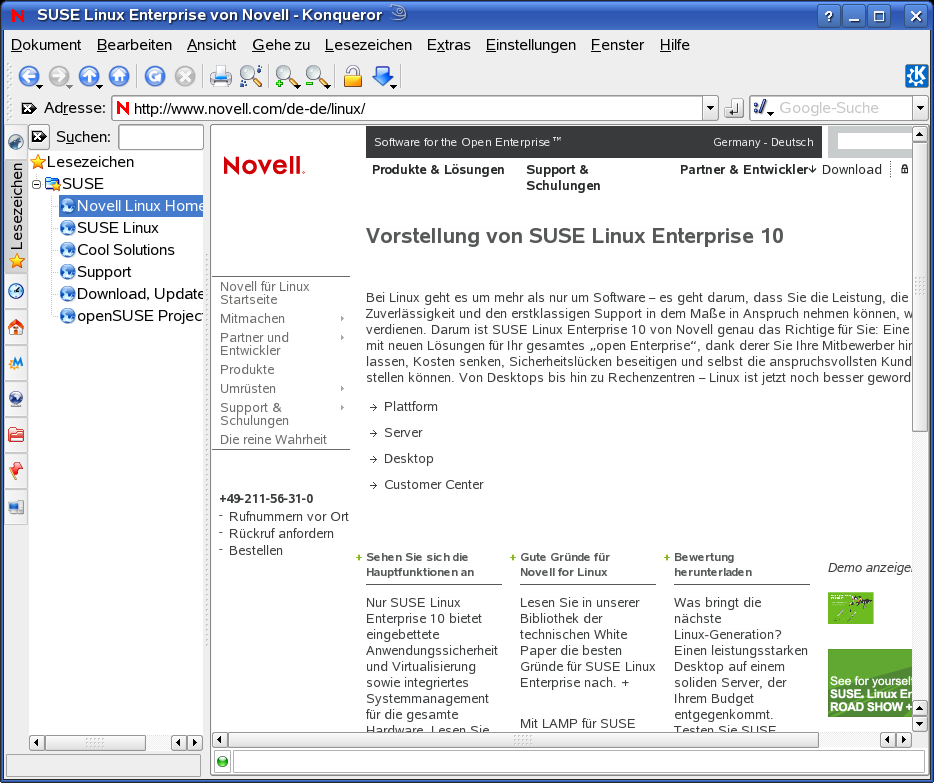Click the green SUSE Linux Road Show banner
The image size is (934, 783).
point(870,682)
